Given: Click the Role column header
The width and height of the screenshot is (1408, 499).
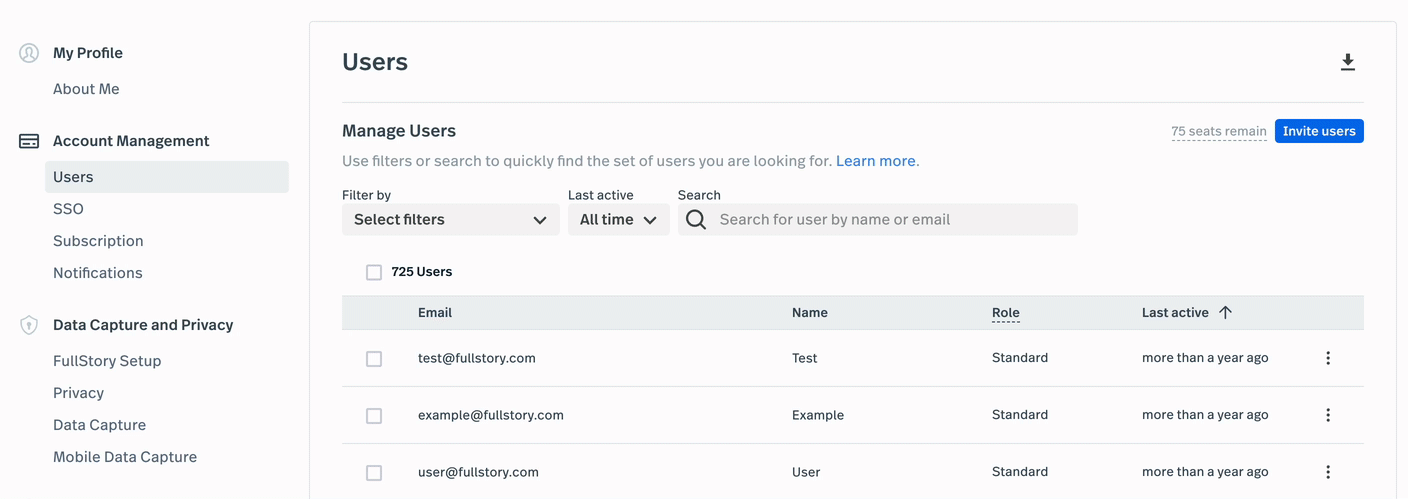Looking at the screenshot, I should coord(1005,313).
